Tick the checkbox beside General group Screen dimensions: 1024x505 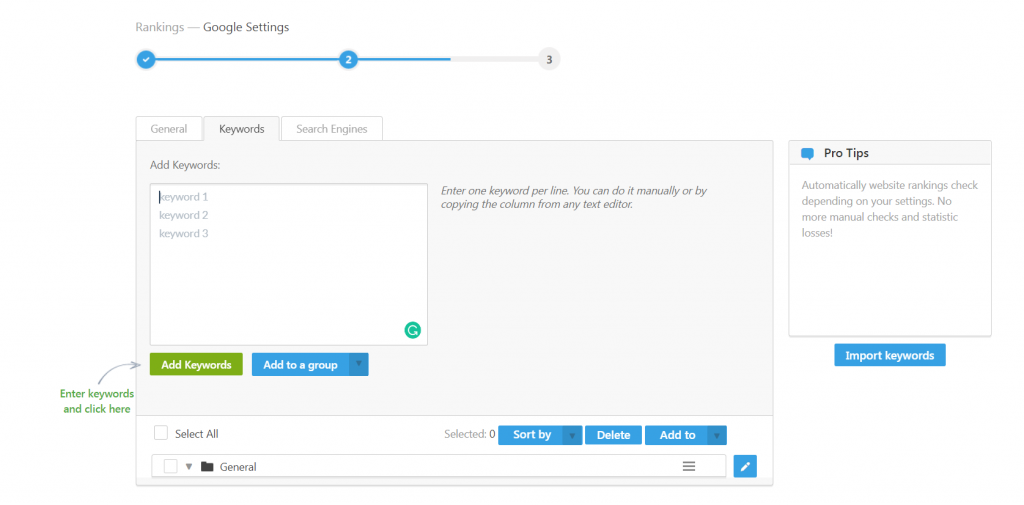(170, 466)
